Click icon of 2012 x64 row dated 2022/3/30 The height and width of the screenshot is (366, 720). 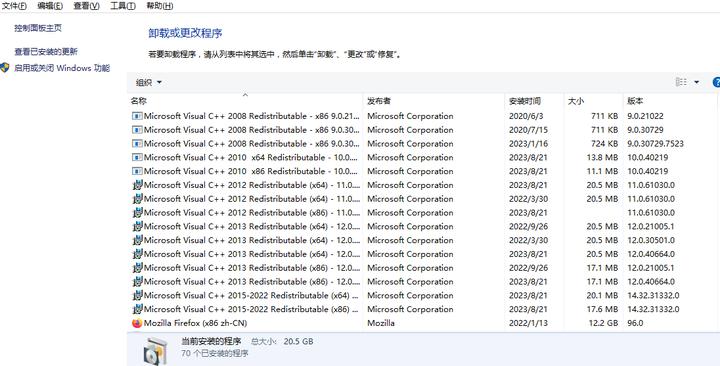pos(137,199)
